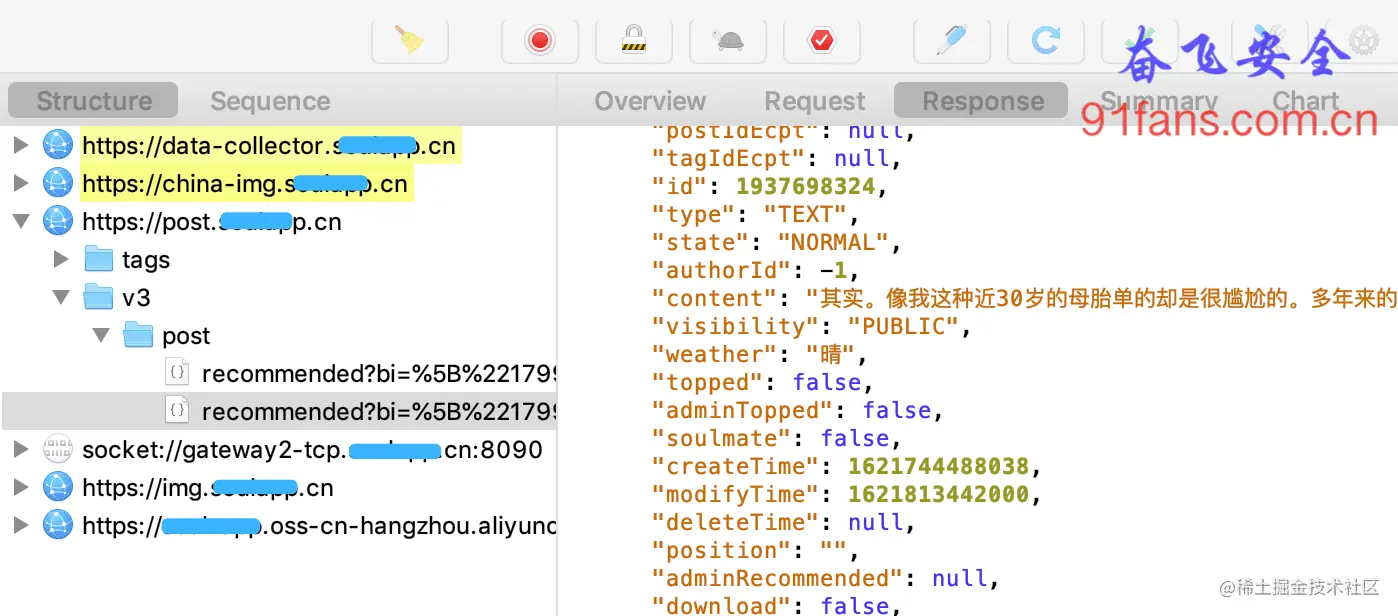This screenshot has height=616, width=1398.
Task: Open the Overview tab
Action: 650,101
